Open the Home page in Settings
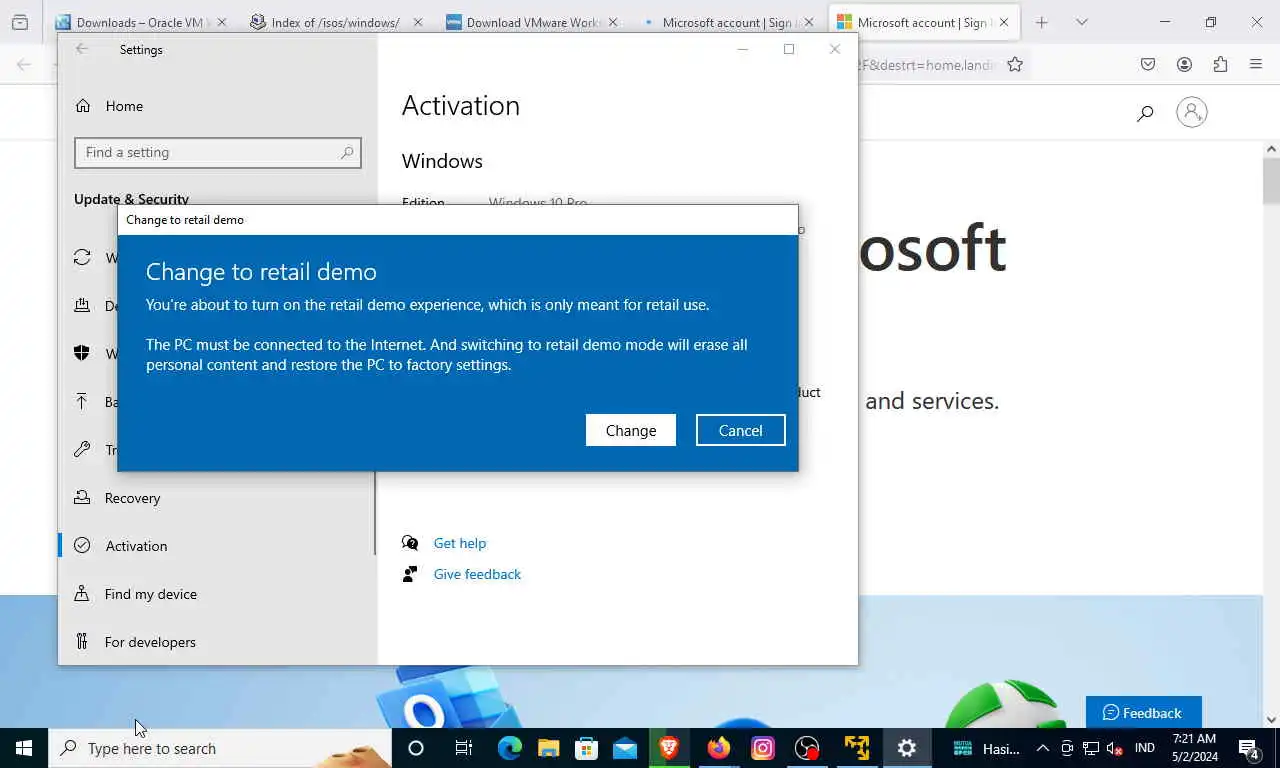Image resolution: width=1280 pixels, height=768 pixels. 124,106
